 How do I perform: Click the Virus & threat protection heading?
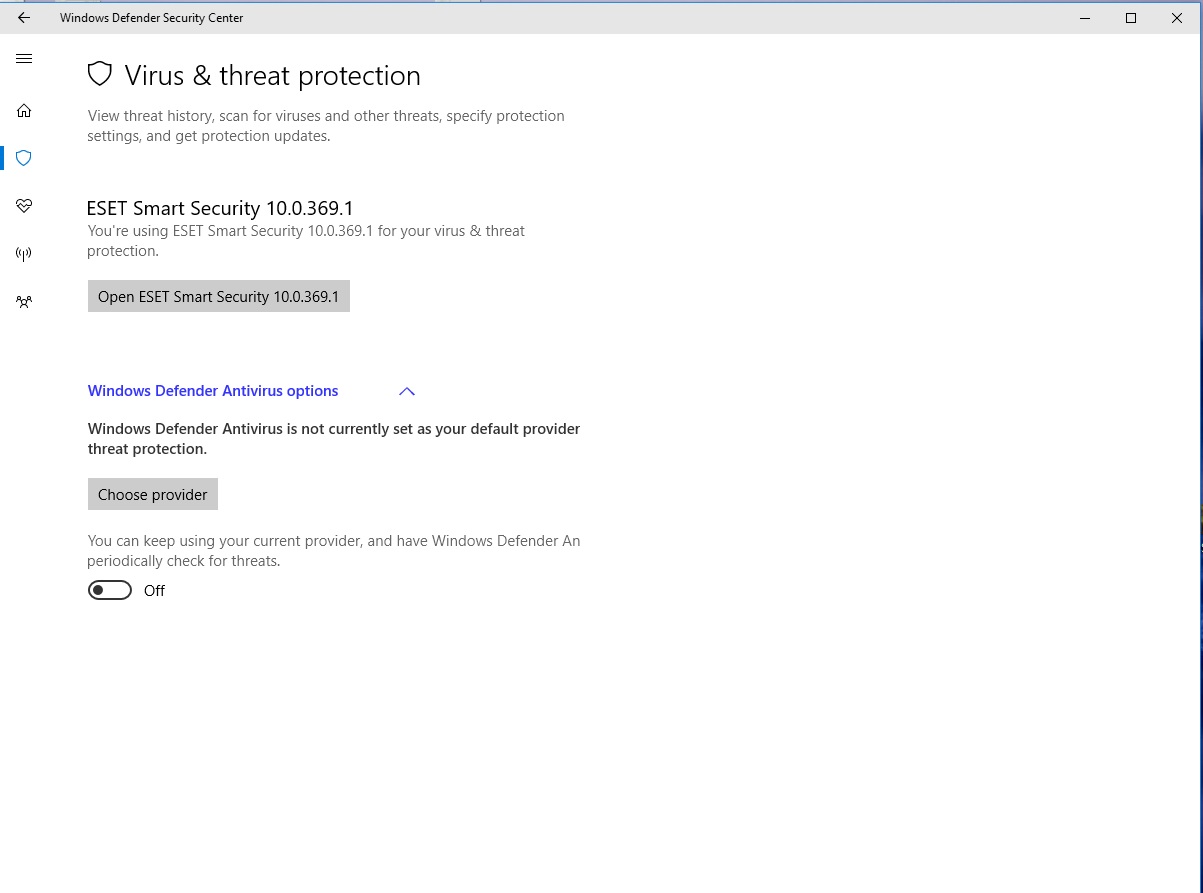tap(272, 76)
